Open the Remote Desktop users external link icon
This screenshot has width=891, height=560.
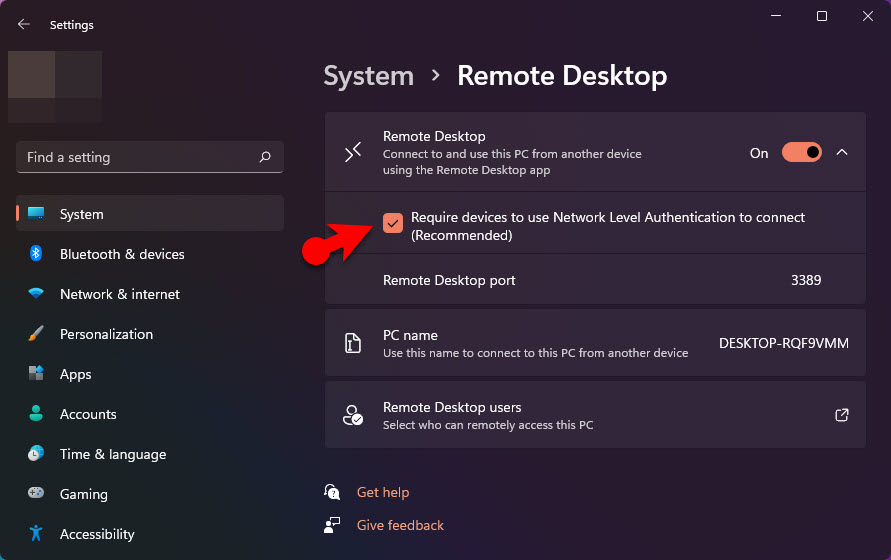click(842, 415)
